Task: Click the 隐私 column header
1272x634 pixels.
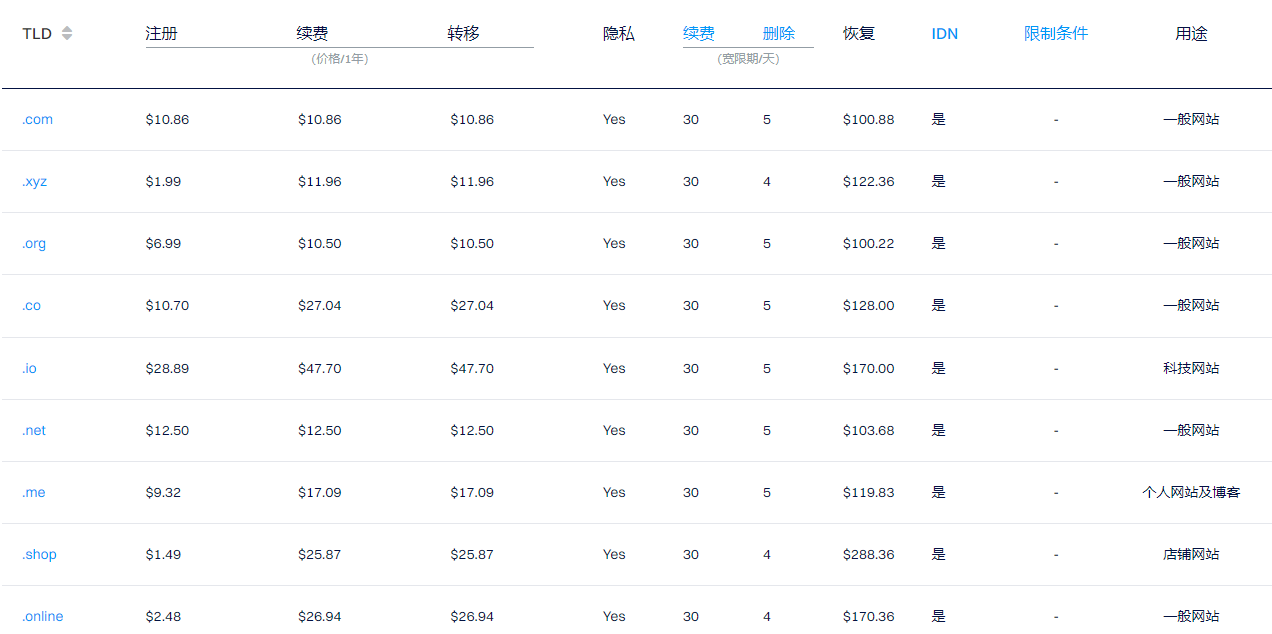Action: tap(618, 34)
